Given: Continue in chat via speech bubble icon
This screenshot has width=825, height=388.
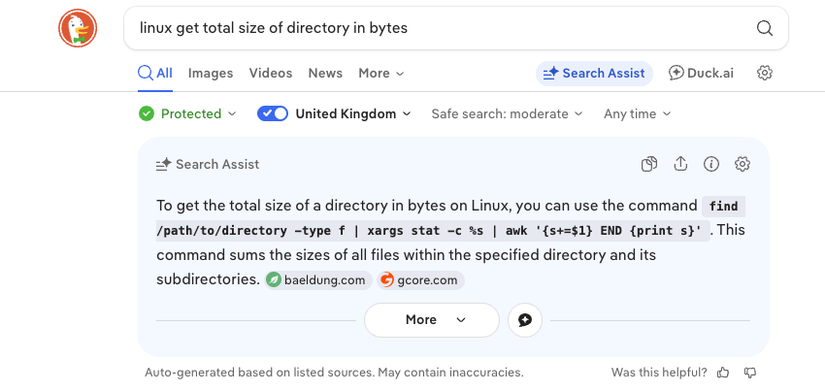Looking at the screenshot, I should (525, 320).
